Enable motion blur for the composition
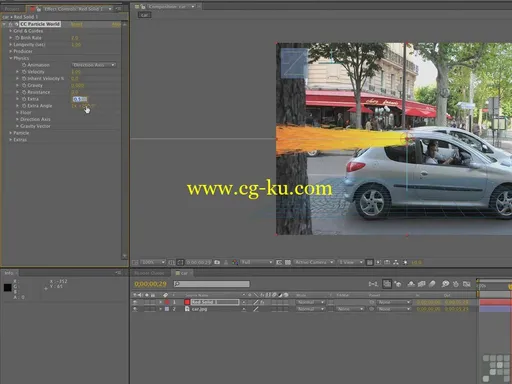Viewport: 512px width, 384px height. click(x=432, y=284)
